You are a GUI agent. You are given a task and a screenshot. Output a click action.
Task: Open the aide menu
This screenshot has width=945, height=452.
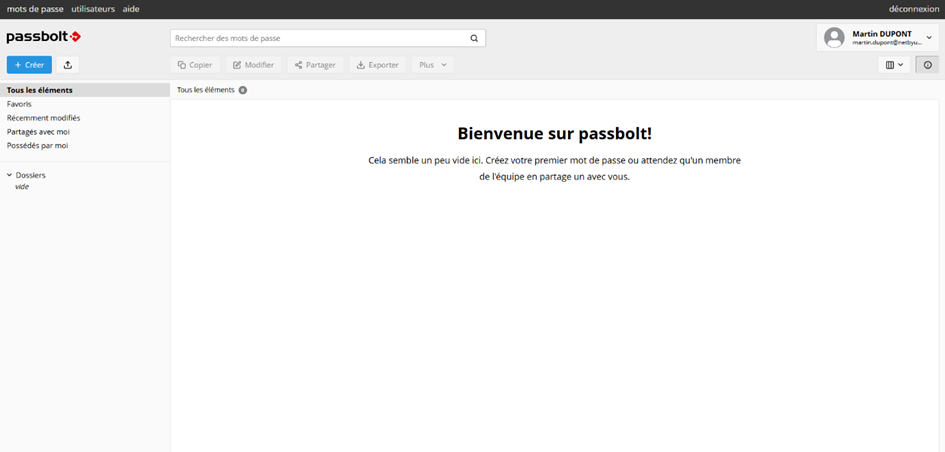(131, 9)
